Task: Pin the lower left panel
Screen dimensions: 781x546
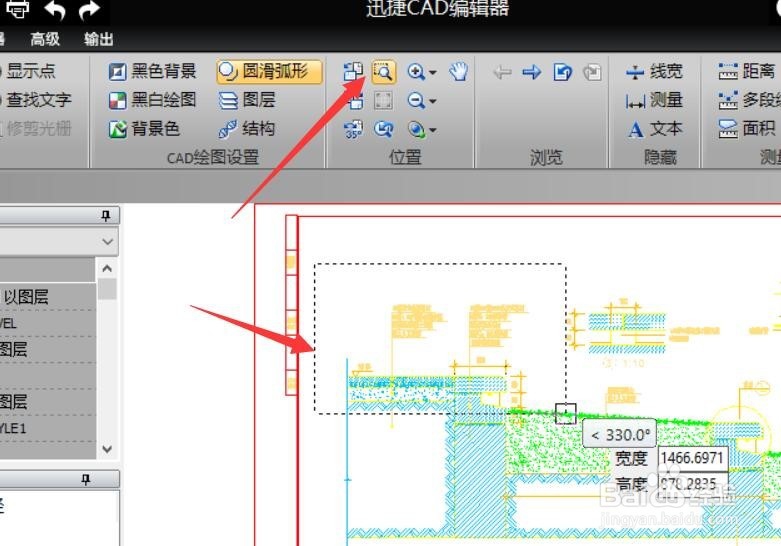Action: pyautogui.click(x=86, y=480)
